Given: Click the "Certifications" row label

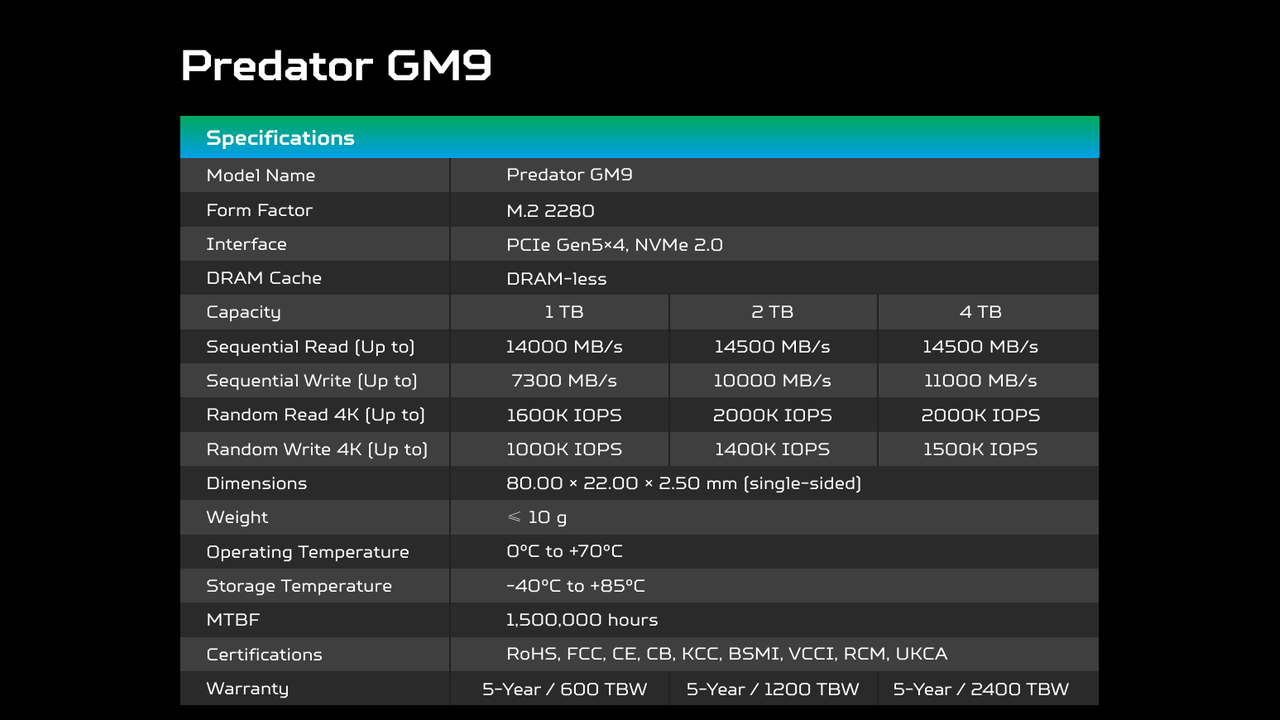Looking at the screenshot, I should [x=264, y=654].
